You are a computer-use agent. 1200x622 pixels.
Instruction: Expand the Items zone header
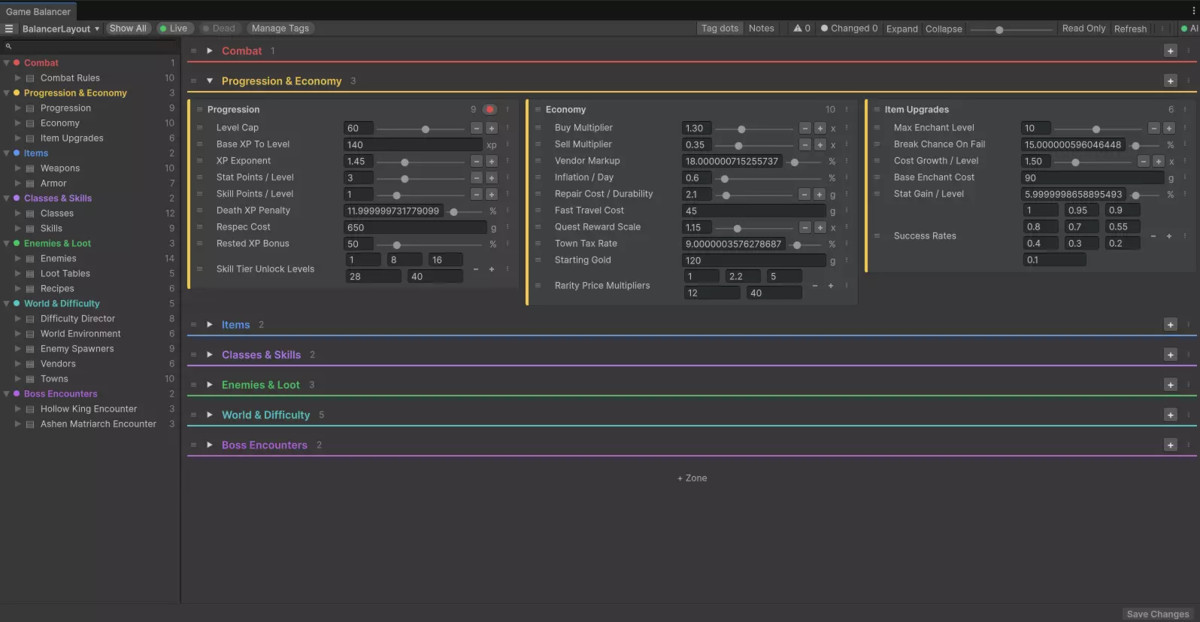coord(210,325)
